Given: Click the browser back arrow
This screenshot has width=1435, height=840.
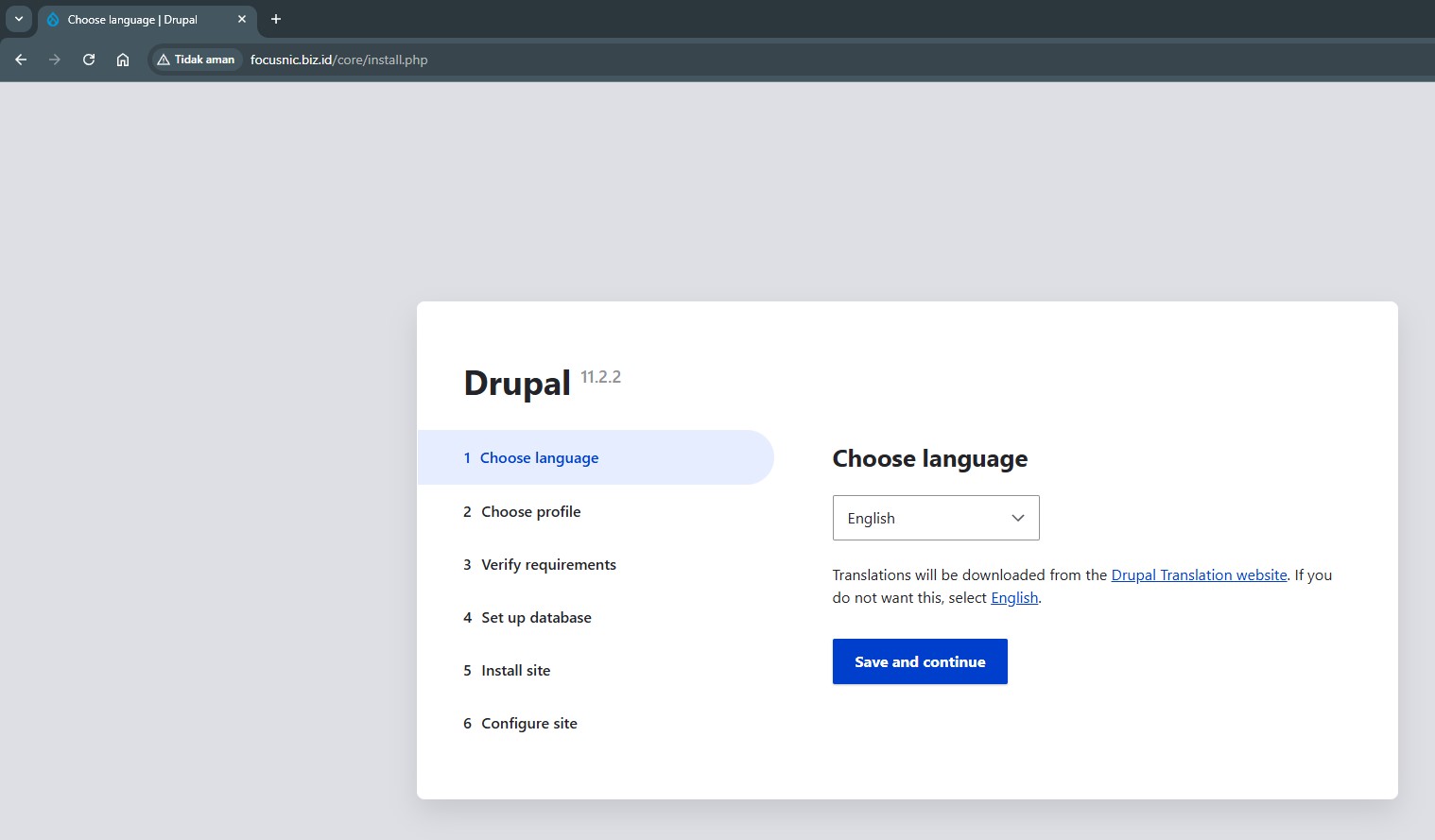Looking at the screenshot, I should (x=21, y=60).
